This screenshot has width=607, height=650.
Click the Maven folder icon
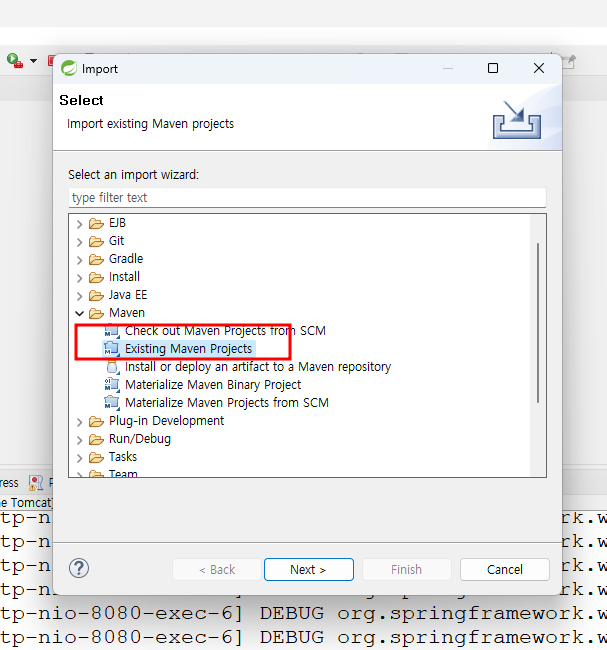tap(96, 313)
